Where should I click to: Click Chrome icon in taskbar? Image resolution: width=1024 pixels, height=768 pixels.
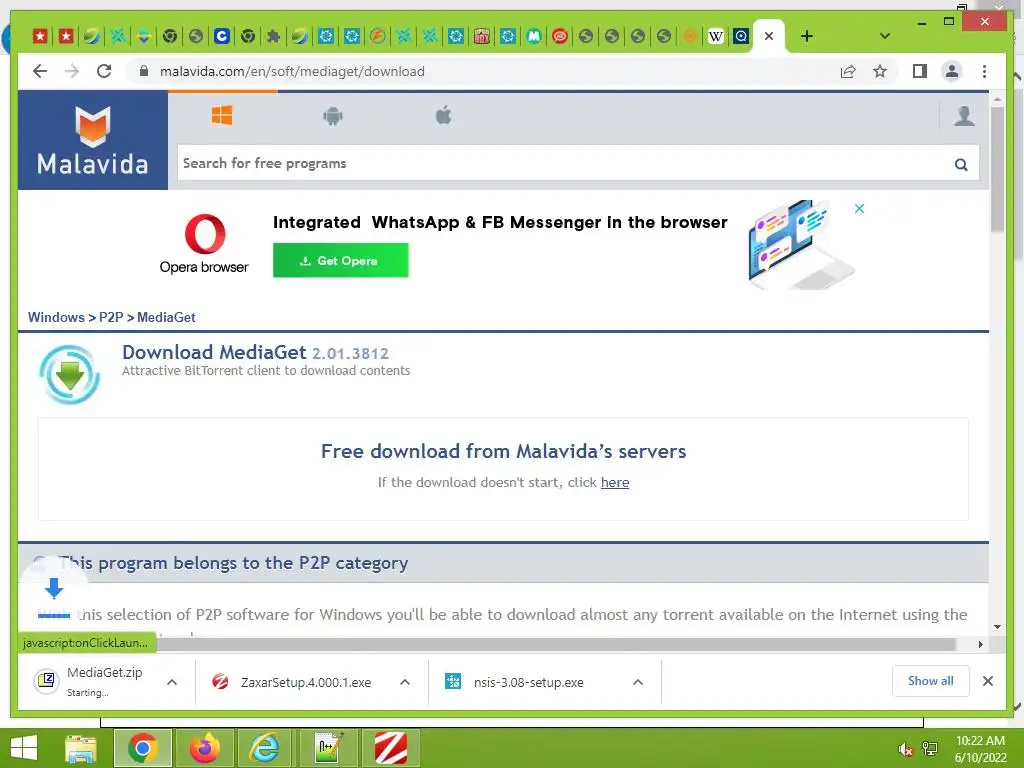click(142, 748)
